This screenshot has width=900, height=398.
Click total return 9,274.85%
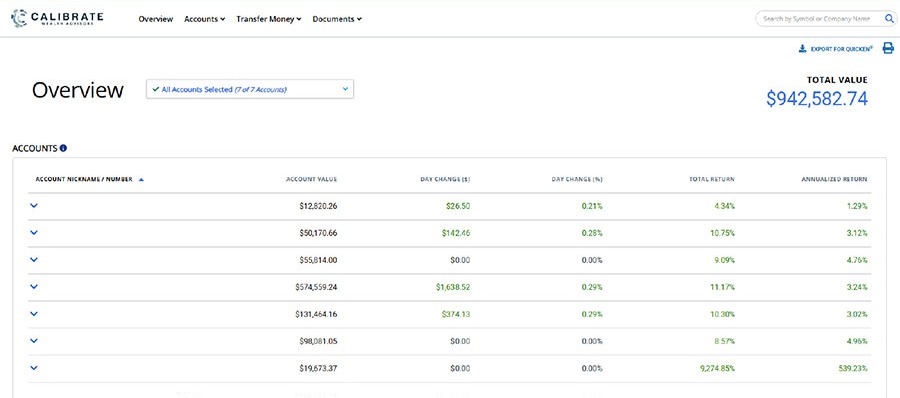coord(717,368)
